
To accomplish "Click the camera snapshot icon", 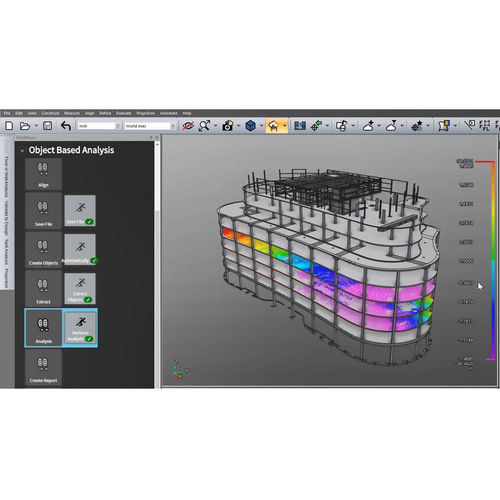I will click(x=228, y=126).
